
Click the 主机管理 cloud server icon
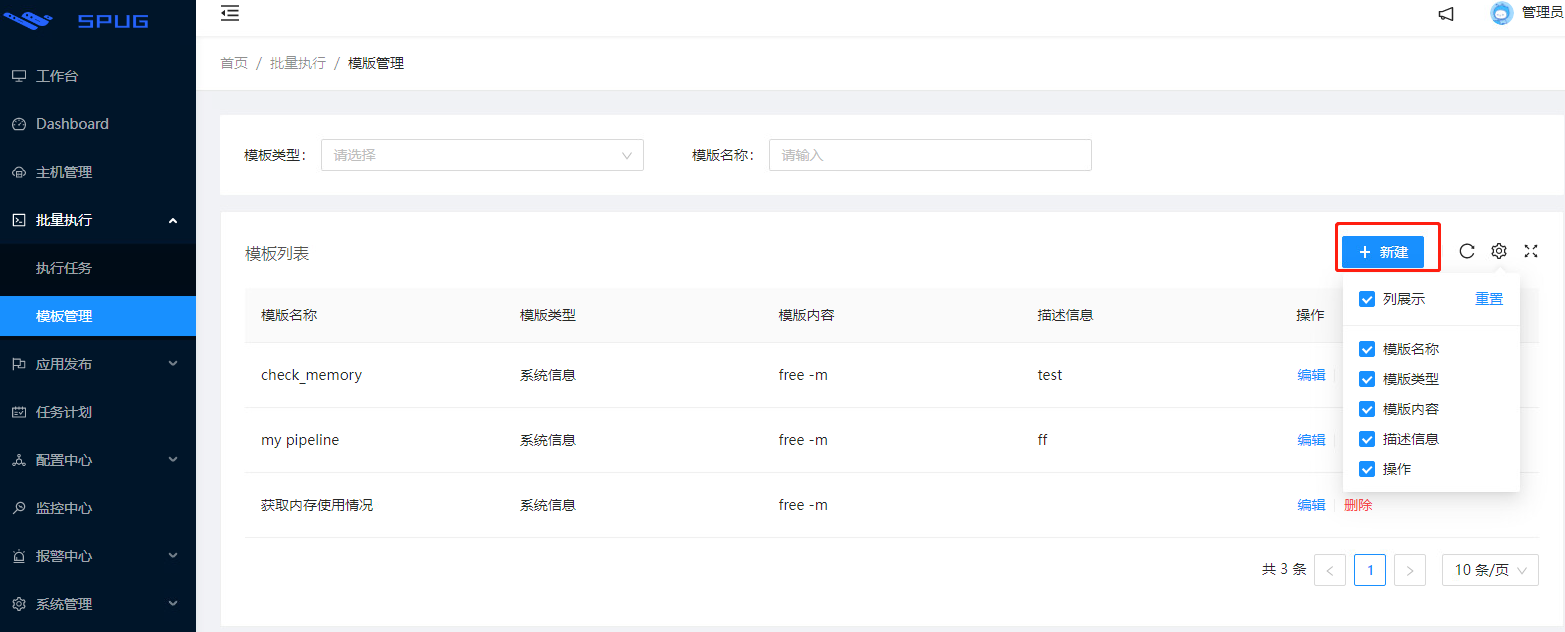click(x=19, y=172)
